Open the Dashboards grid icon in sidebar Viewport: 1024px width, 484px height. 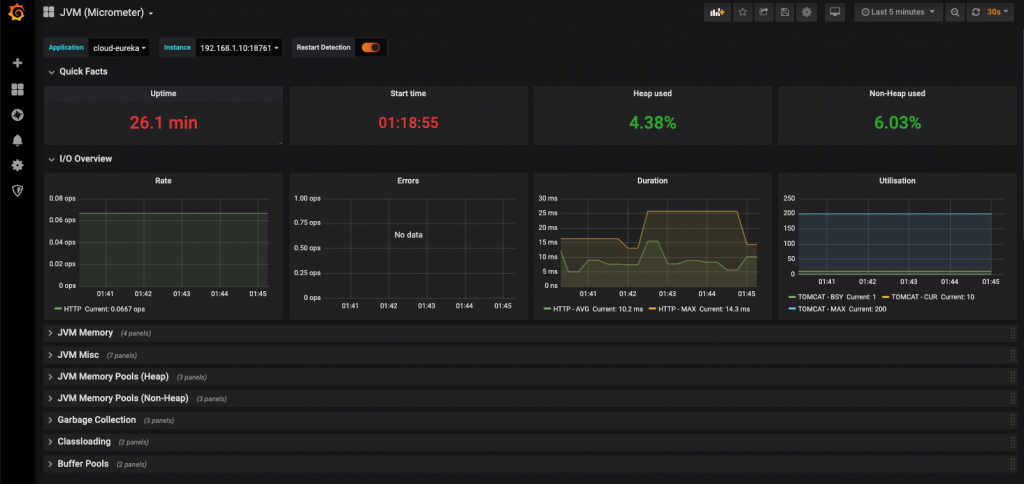pos(18,89)
